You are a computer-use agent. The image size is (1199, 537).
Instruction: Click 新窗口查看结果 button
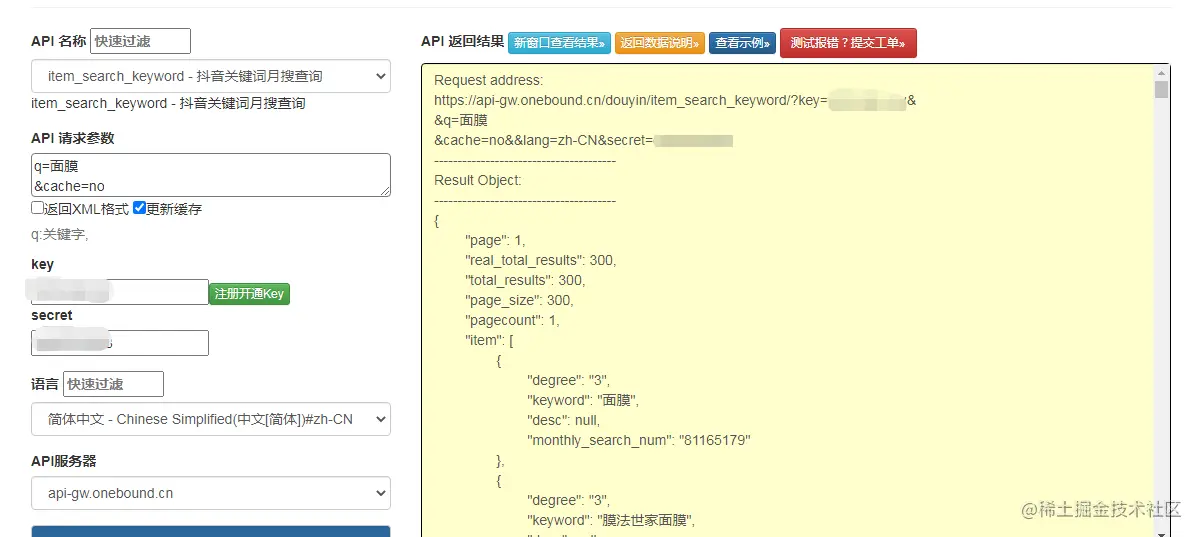coord(559,43)
